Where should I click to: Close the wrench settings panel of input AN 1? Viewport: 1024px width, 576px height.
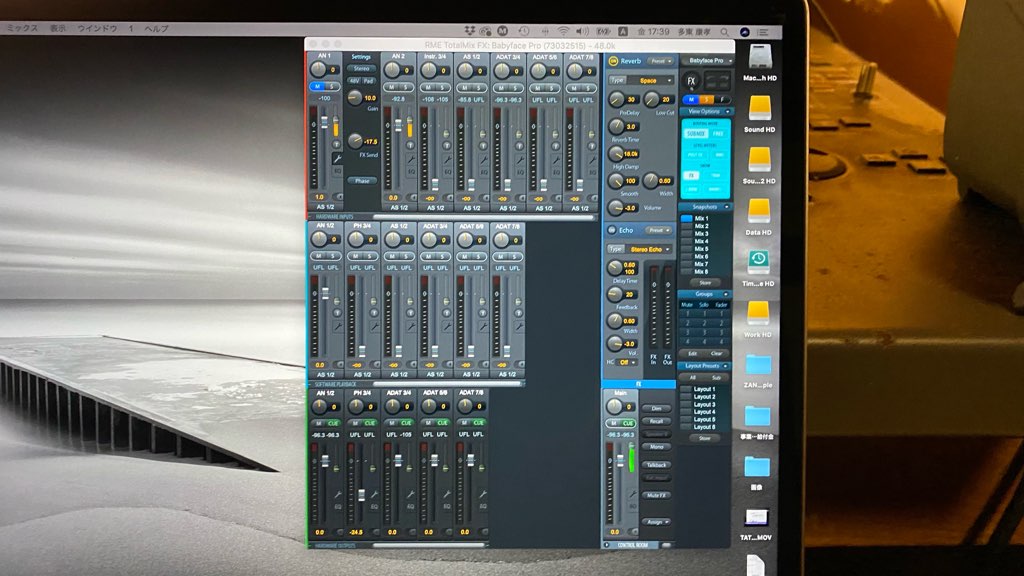(337, 159)
